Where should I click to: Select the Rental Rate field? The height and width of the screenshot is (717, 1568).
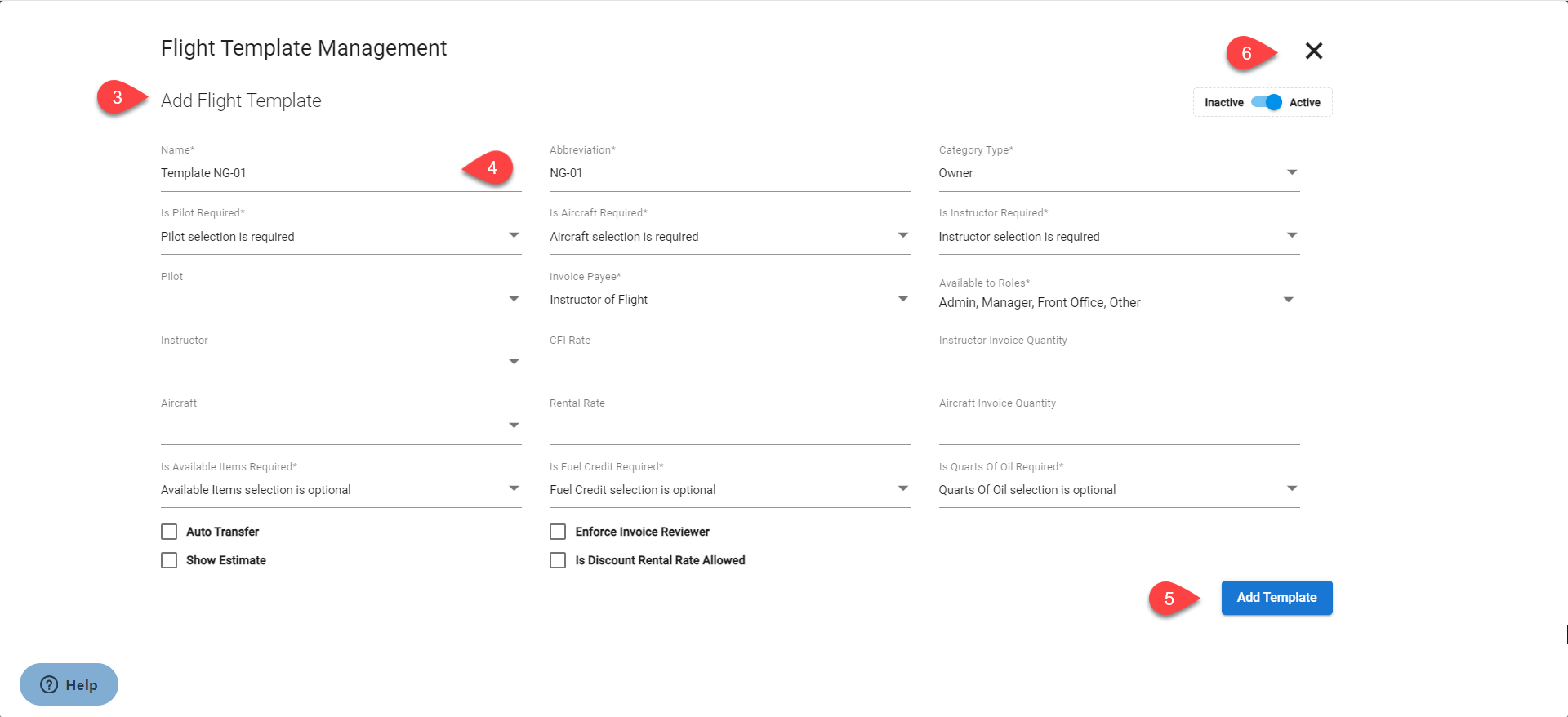click(729, 427)
